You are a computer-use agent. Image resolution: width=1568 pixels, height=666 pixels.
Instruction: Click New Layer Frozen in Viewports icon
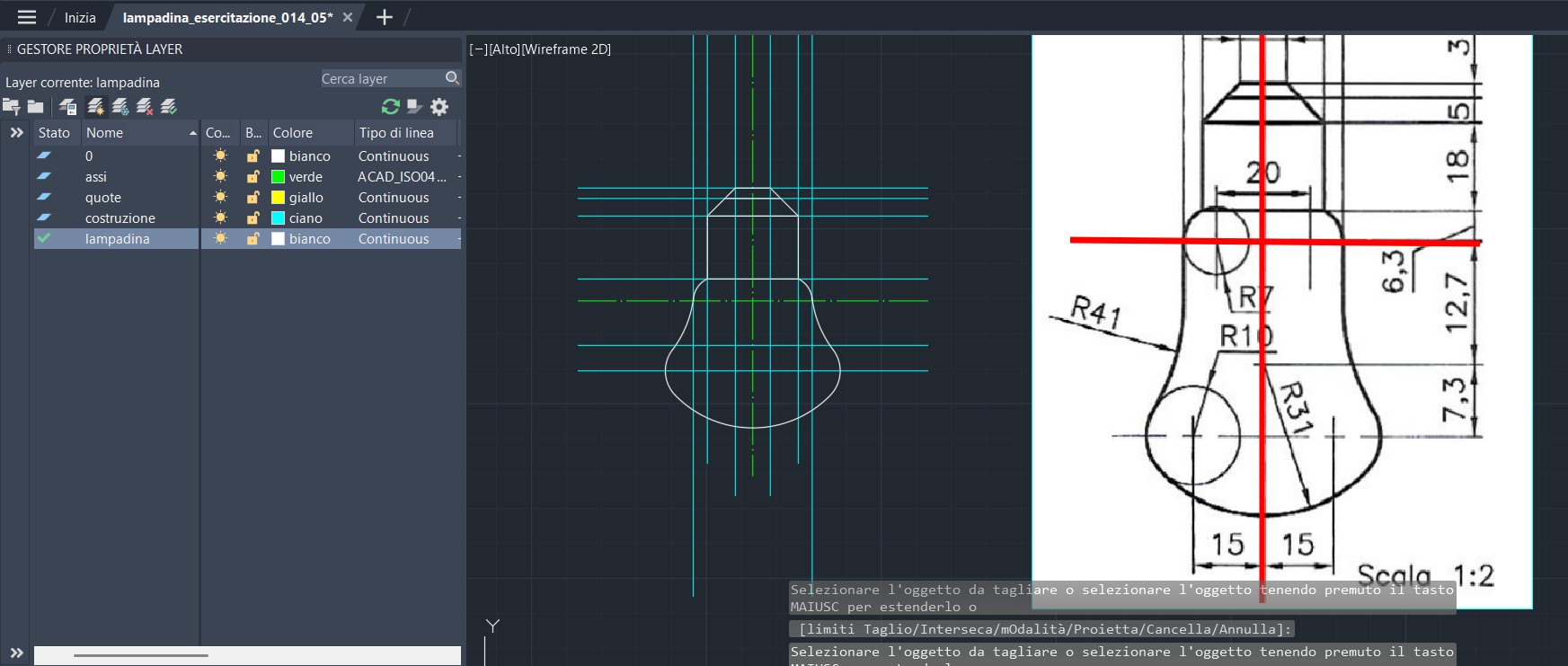[120, 107]
